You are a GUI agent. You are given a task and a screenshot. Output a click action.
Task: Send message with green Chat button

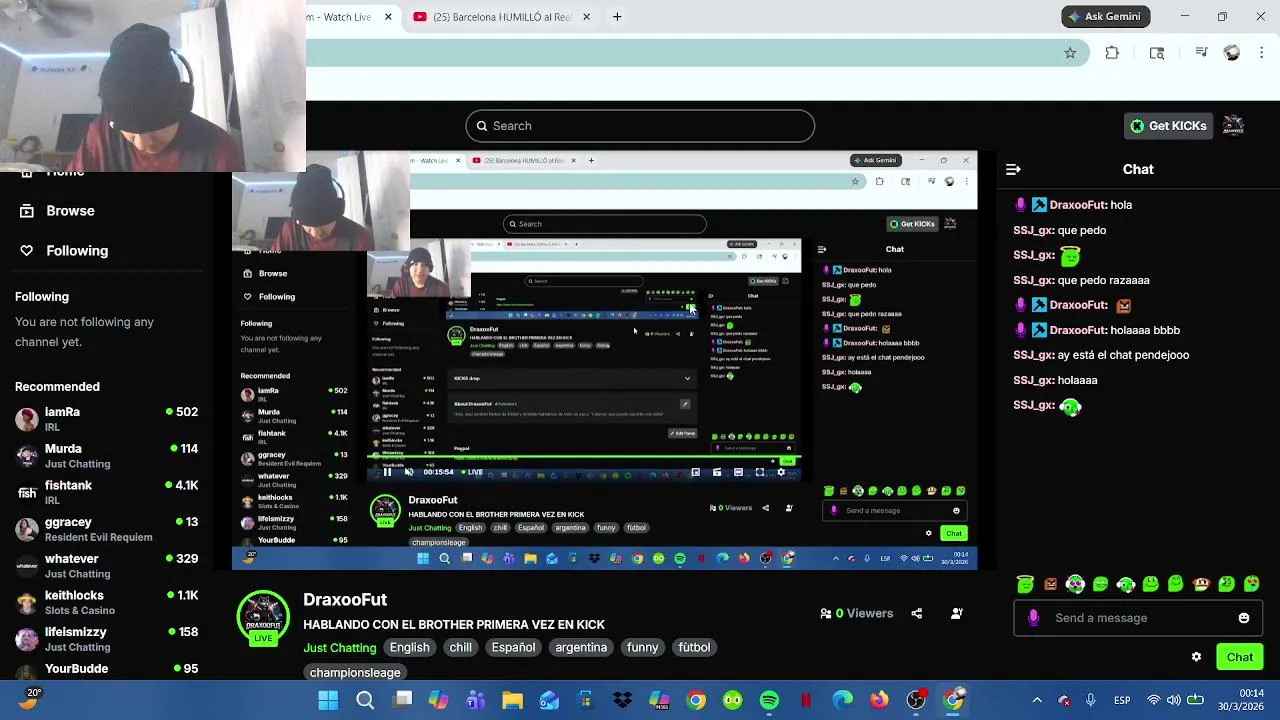[1240, 657]
